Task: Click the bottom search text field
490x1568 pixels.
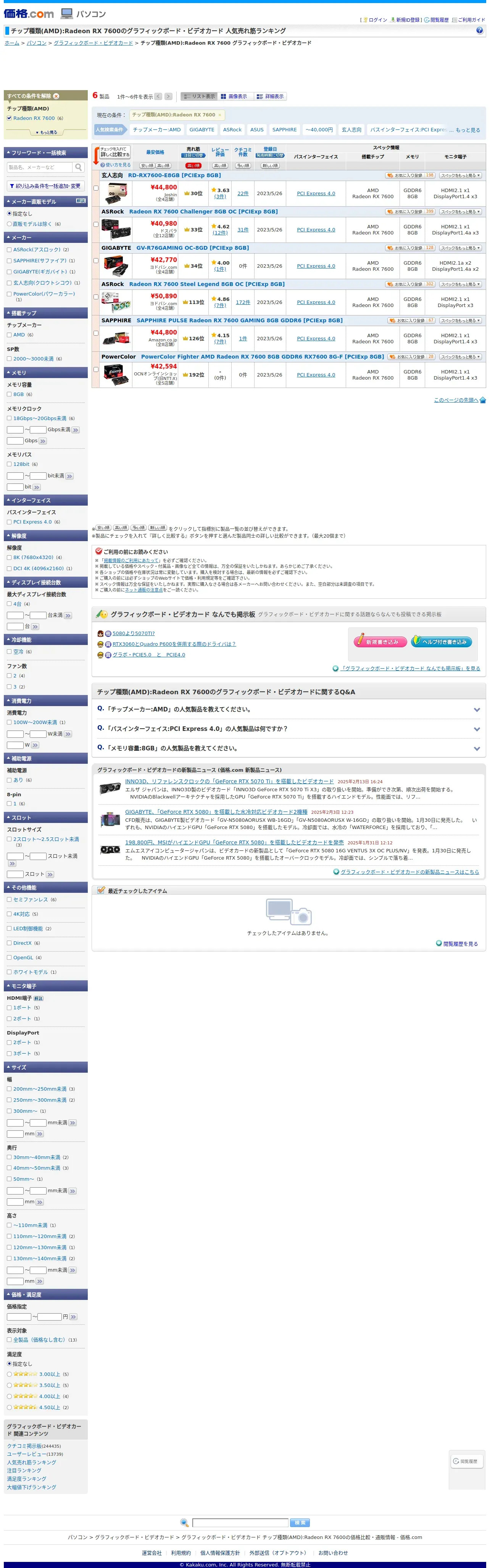Action: [240, 1522]
